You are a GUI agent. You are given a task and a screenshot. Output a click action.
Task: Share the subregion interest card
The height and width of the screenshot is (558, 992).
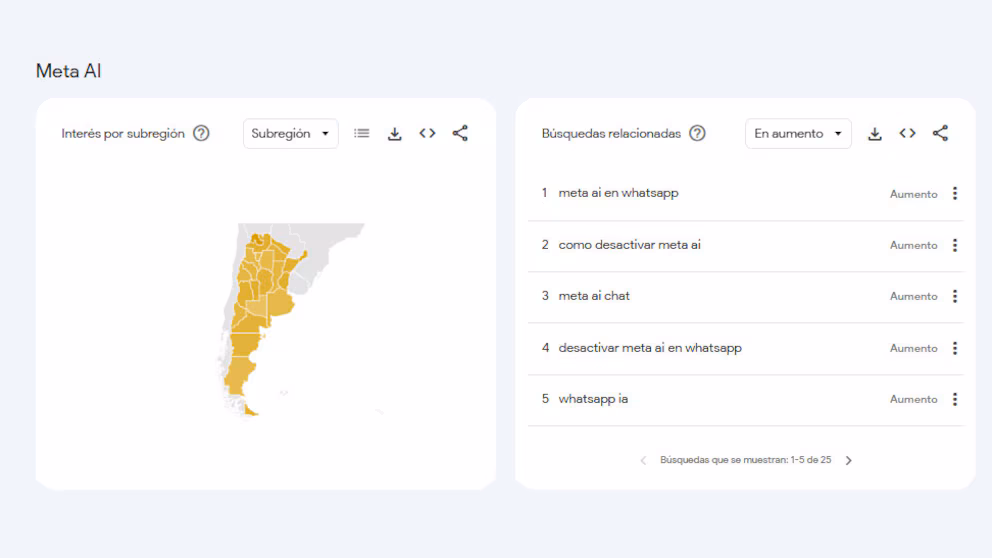(x=460, y=133)
